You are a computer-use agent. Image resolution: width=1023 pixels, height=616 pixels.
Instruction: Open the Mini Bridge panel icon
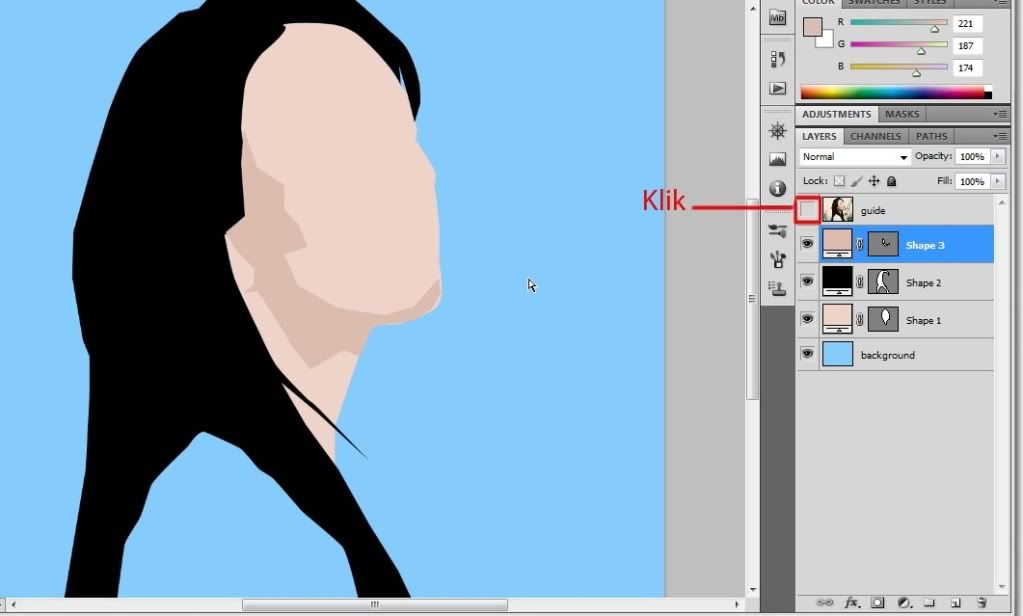[777, 18]
